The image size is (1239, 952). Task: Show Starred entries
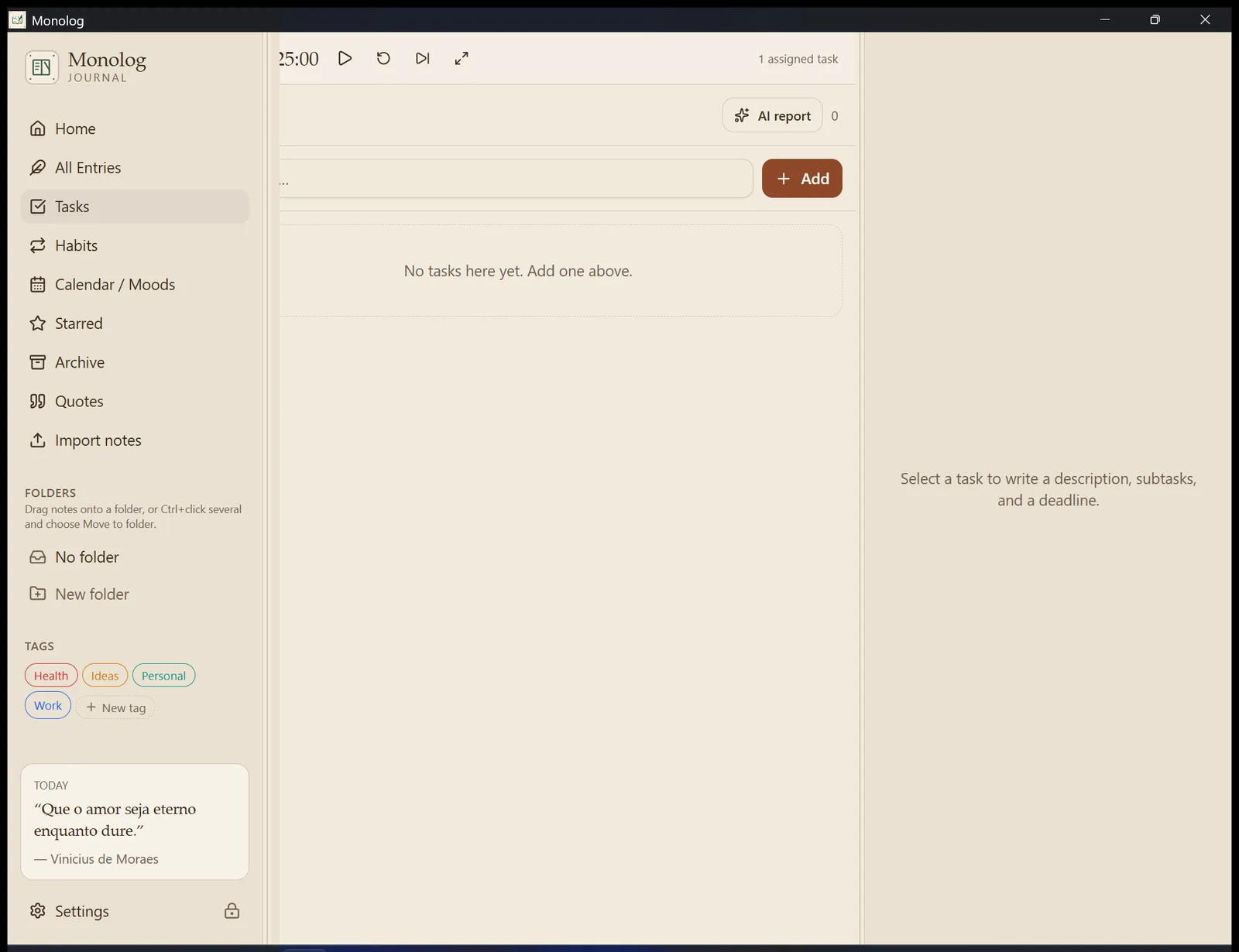135,324
